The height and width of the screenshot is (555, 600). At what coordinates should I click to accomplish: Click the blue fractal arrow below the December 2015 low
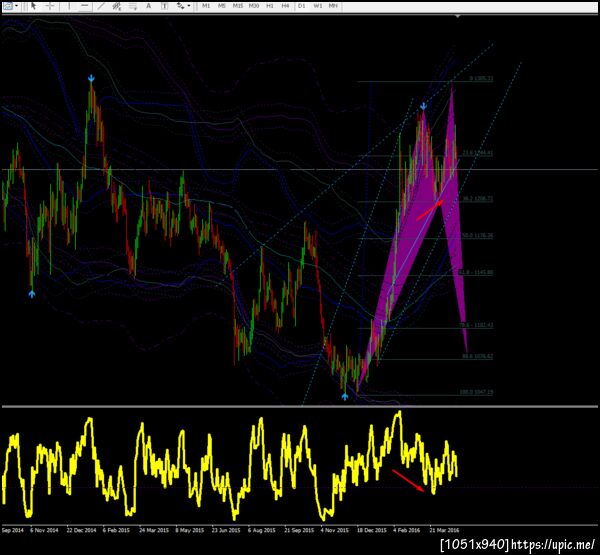click(x=345, y=397)
